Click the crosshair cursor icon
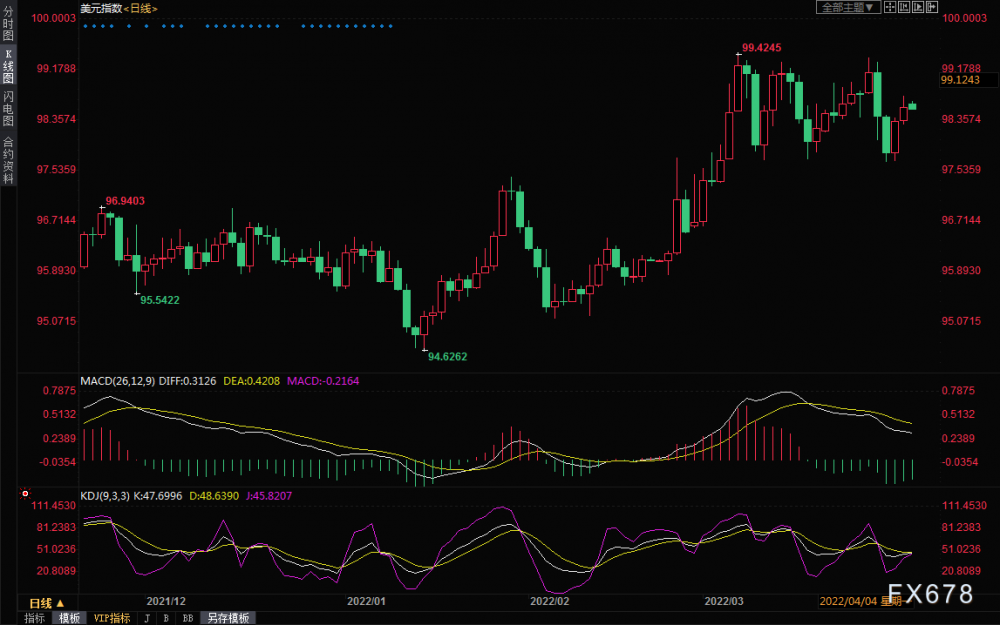The width and height of the screenshot is (1000, 625). tap(890, 7)
